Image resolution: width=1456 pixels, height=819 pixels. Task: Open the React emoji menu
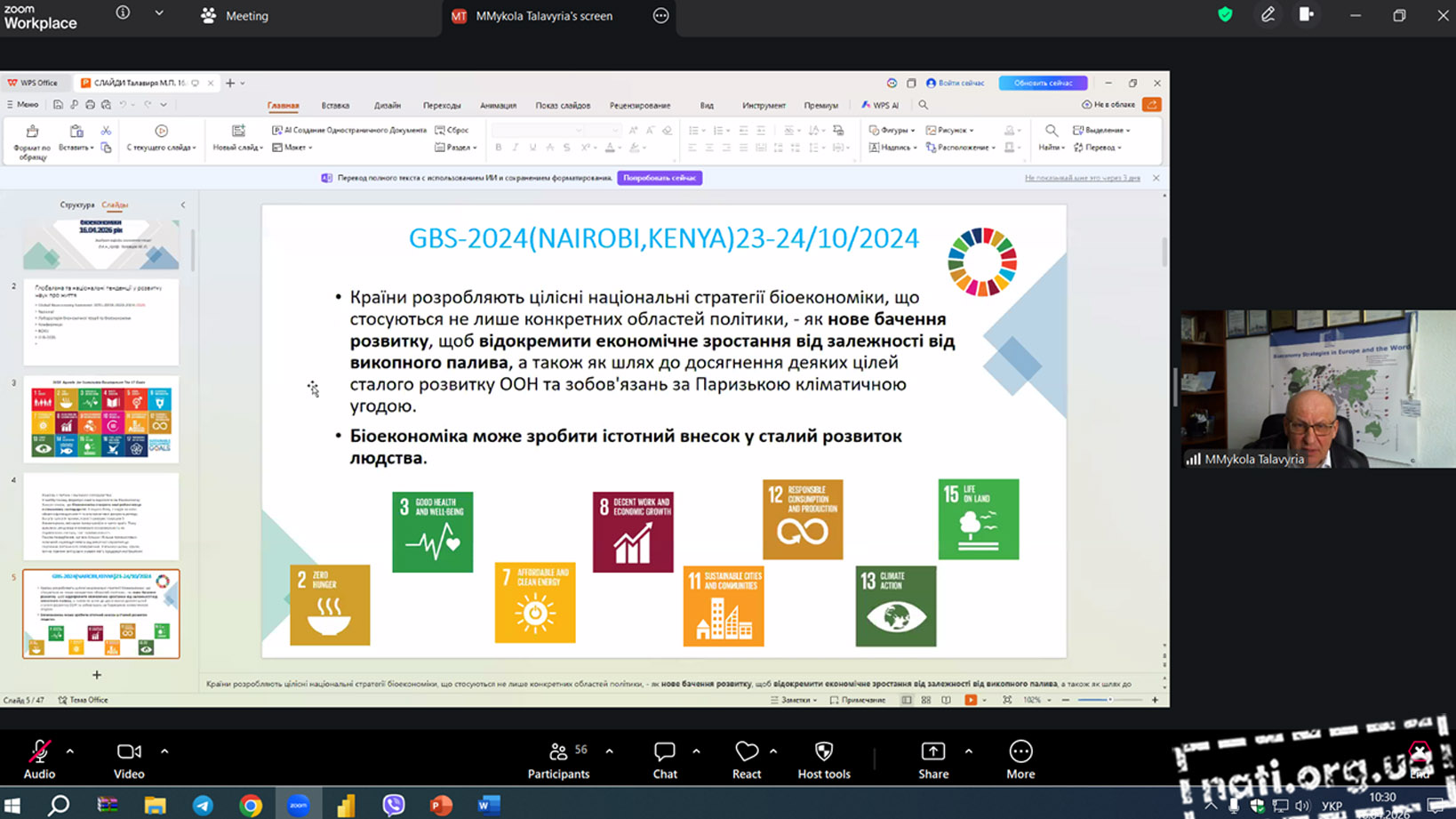746,759
